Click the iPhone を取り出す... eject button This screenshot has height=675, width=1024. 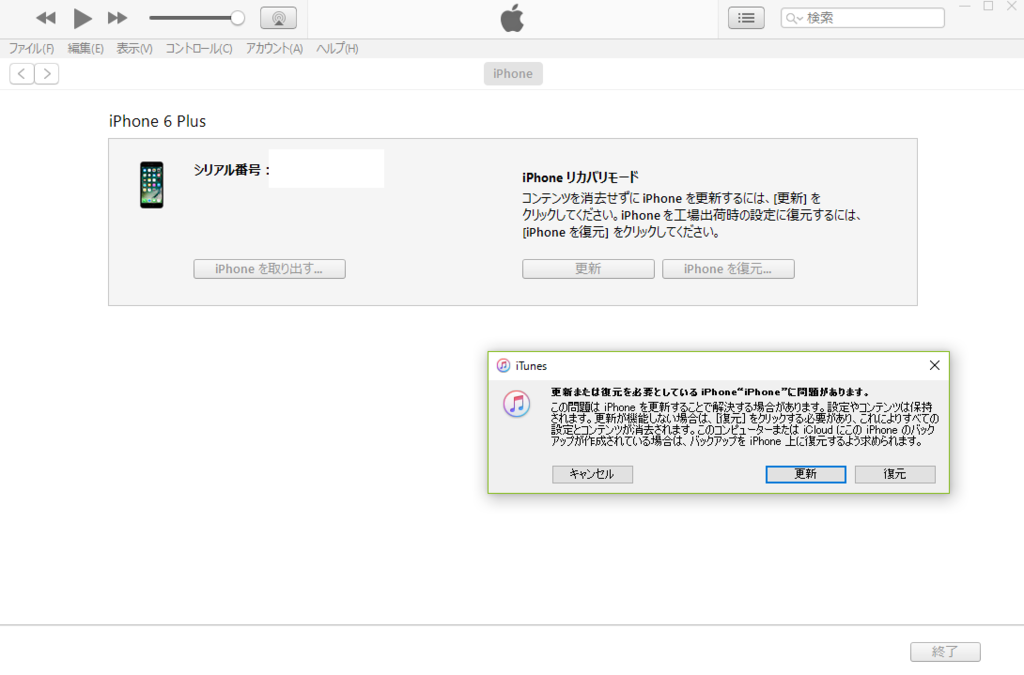point(269,269)
